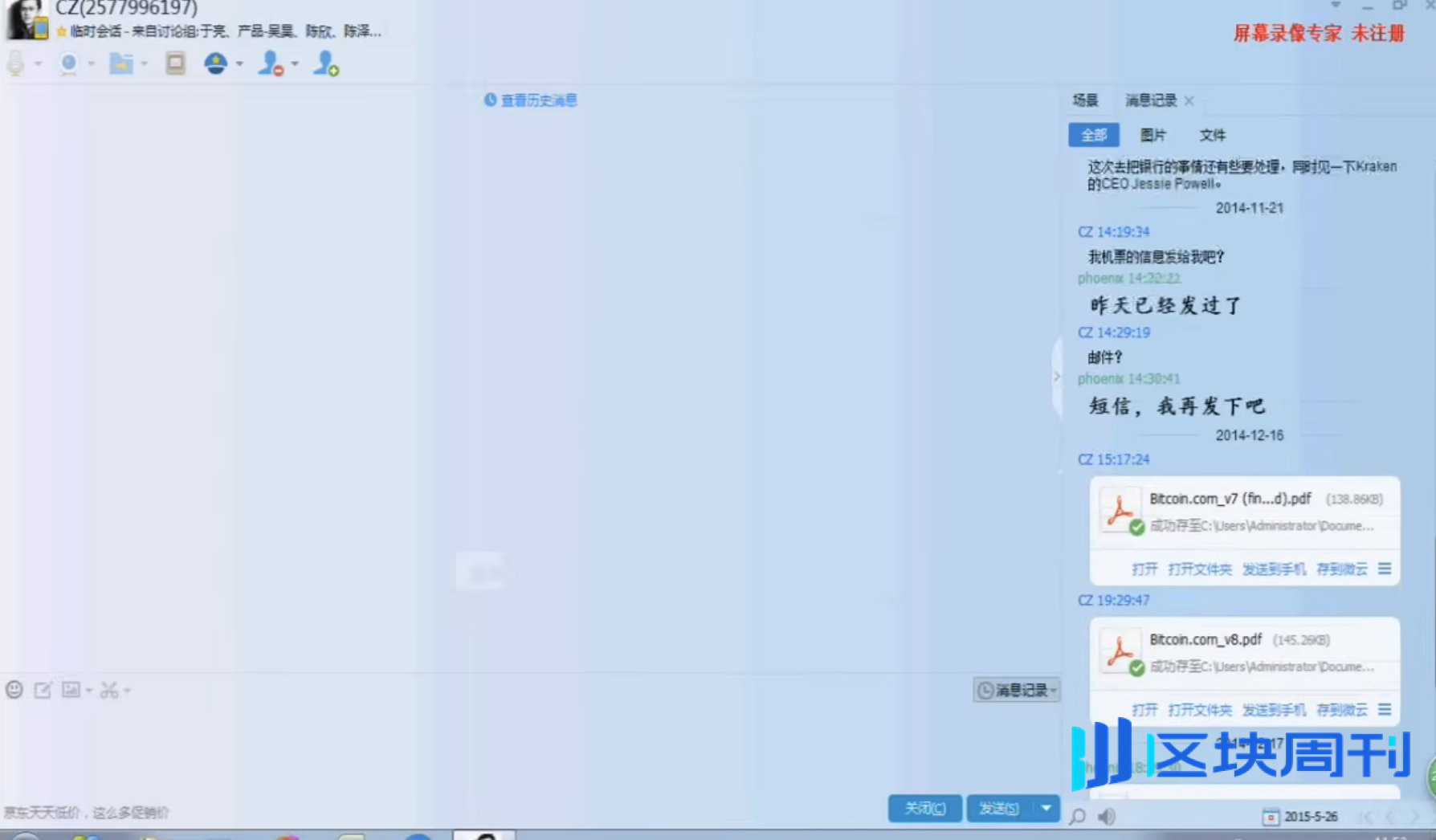Start a voice call with CZ

click(x=14, y=63)
